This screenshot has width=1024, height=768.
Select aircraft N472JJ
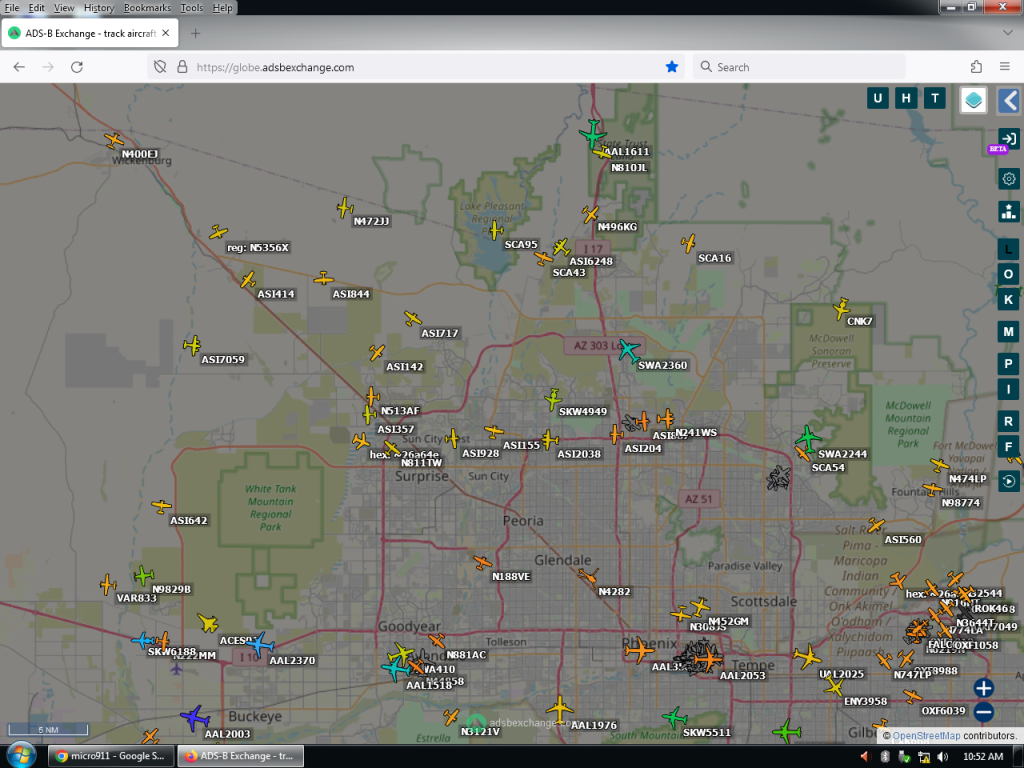(345, 208)
